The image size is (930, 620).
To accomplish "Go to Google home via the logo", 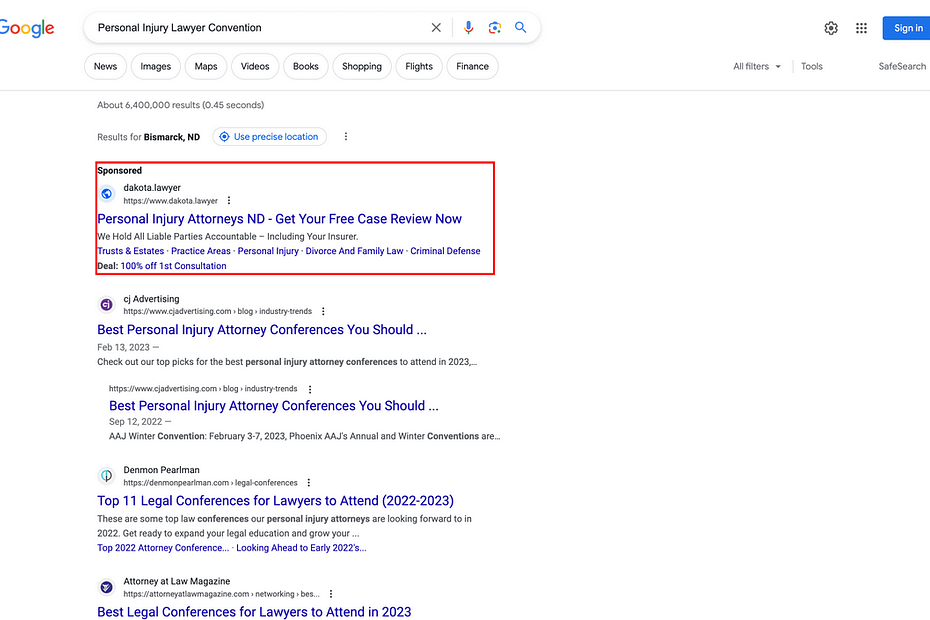I will point(27,28).
